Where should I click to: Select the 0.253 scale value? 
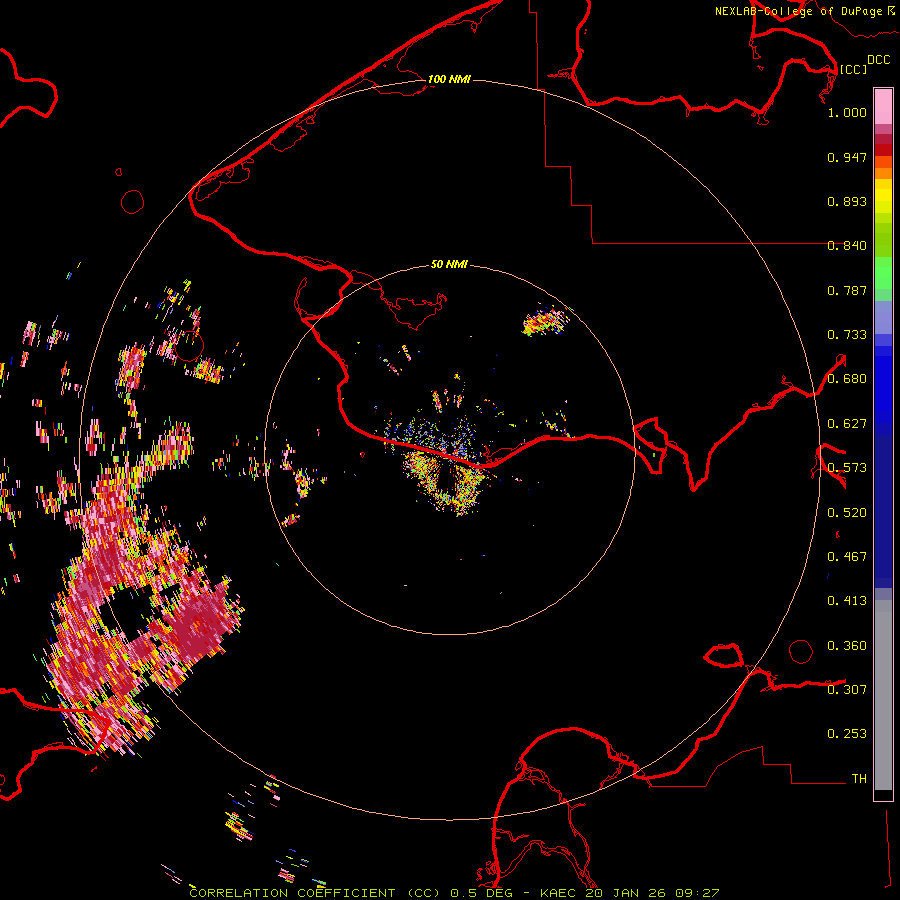847,734
